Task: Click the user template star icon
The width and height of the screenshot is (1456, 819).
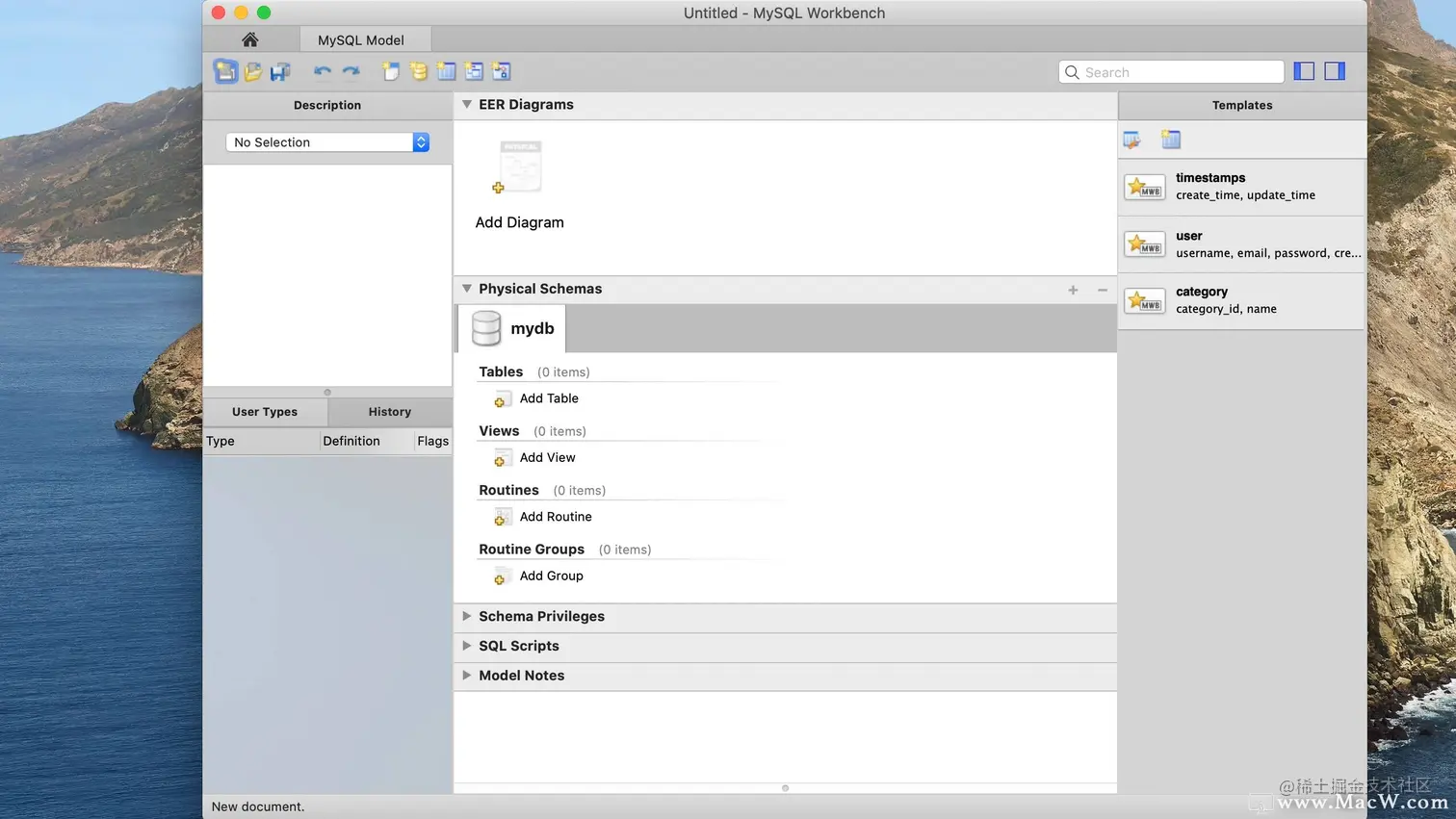Action: (1144, 243)
